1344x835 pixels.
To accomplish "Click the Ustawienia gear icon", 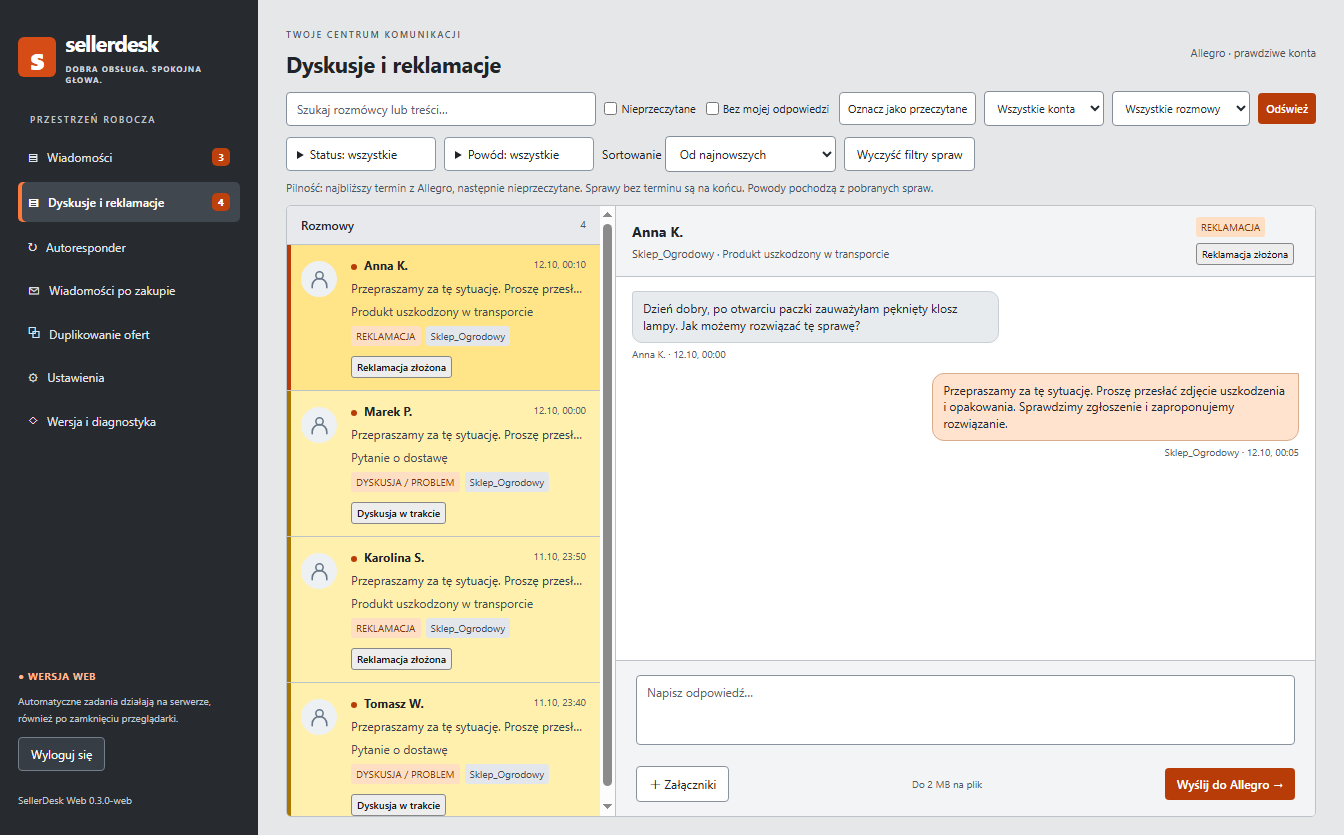I will click(x=33, y=378).
